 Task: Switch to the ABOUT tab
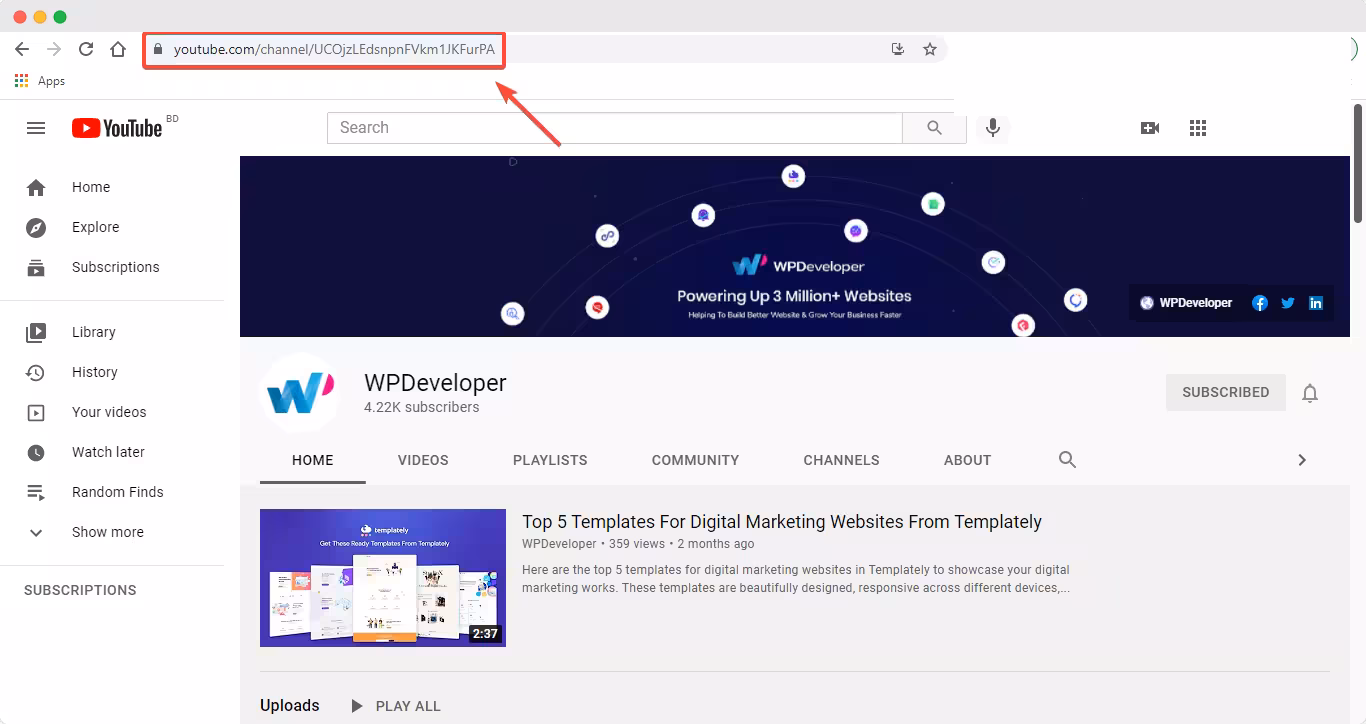pyautogui.click(x=967, y=460)
